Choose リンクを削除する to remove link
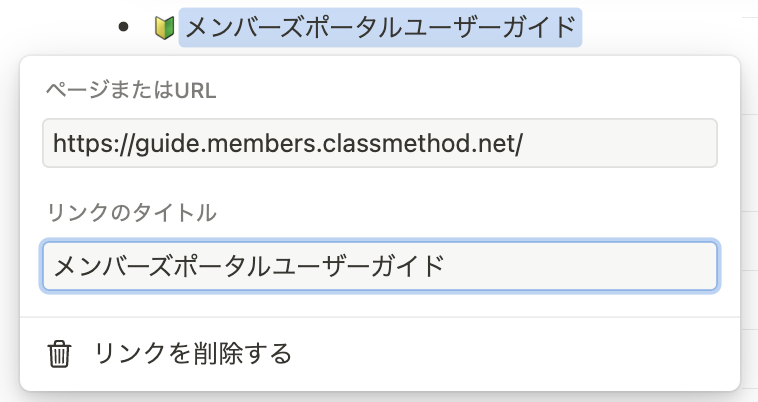Image resolution: width=758 pixels, height=402 pixels. (192, 354)
